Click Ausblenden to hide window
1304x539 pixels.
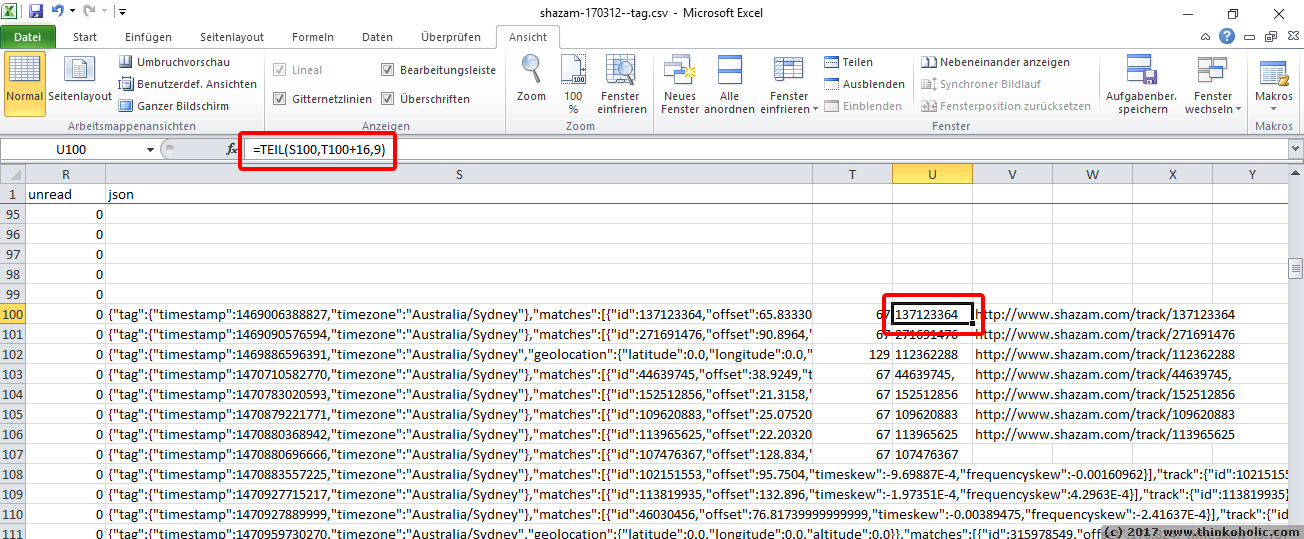point(864,84)
